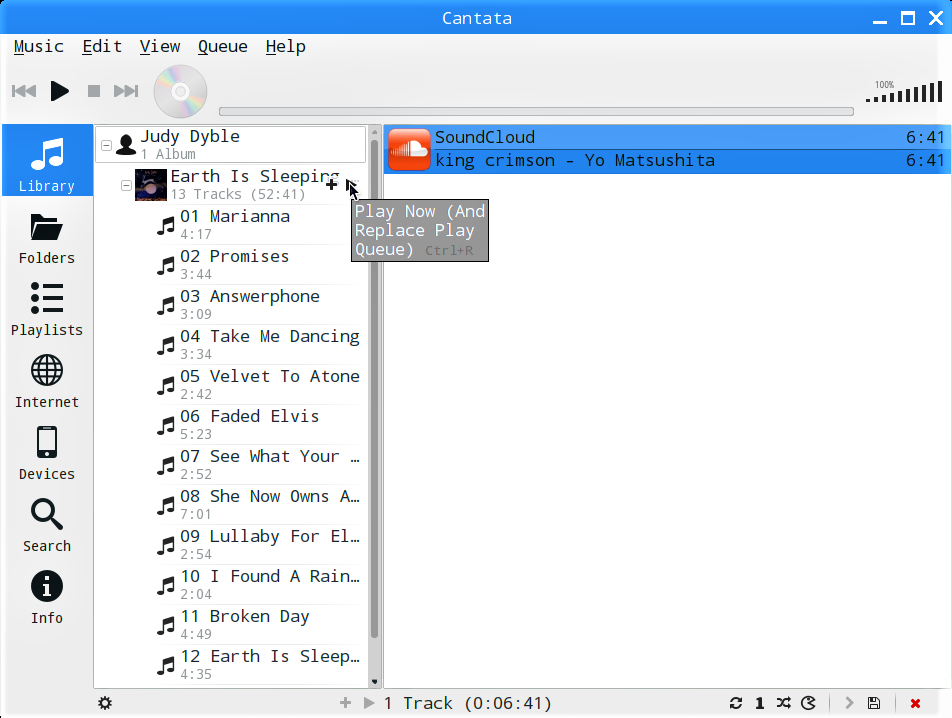
Task: Select track 09 Lullaby For El
Action: 259,545
